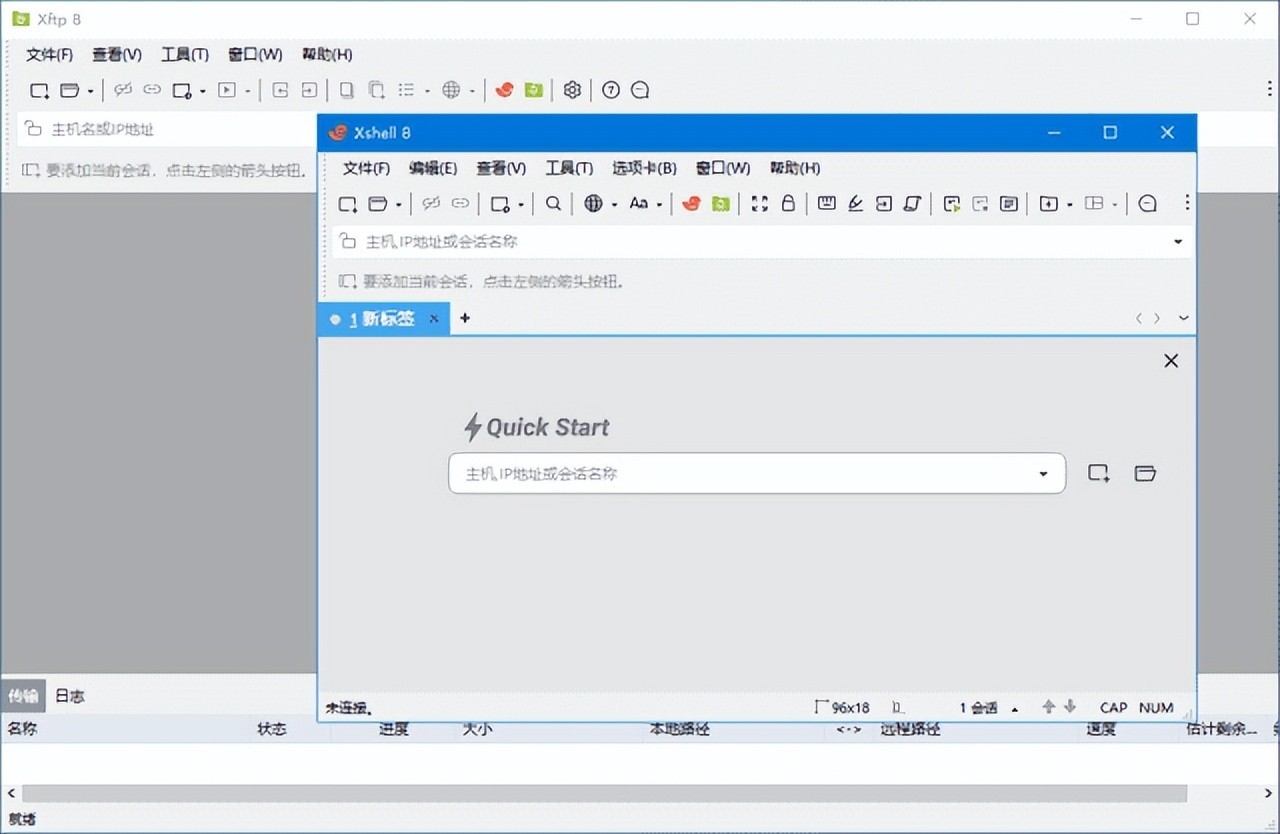Click the 名称 column header in transfer list

click(22, 729)
